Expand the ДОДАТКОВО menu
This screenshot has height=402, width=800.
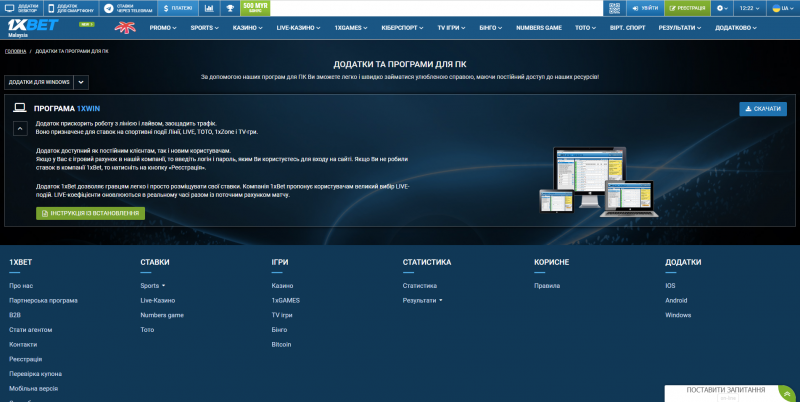tap(736, 28)
